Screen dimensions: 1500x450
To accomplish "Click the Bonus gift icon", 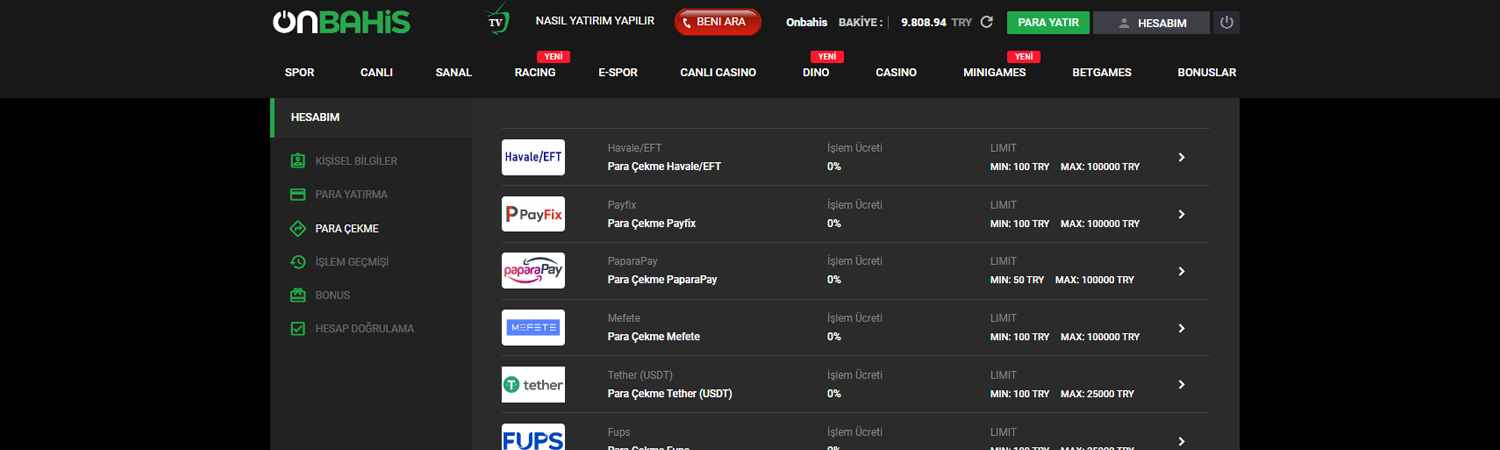I will 297,295.
